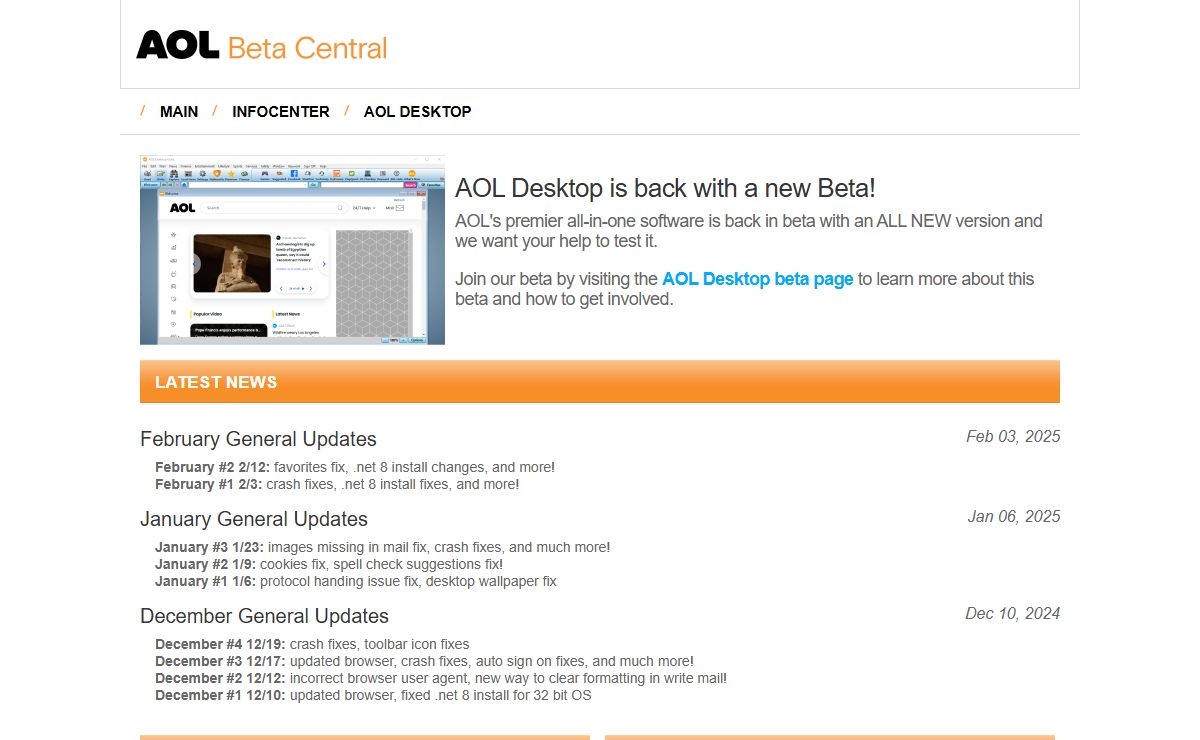Click the "AOL Desktop is back with a new Beta!" headline
The height and width of the screenshot is (740, 1200).
[x=665, y=188]
